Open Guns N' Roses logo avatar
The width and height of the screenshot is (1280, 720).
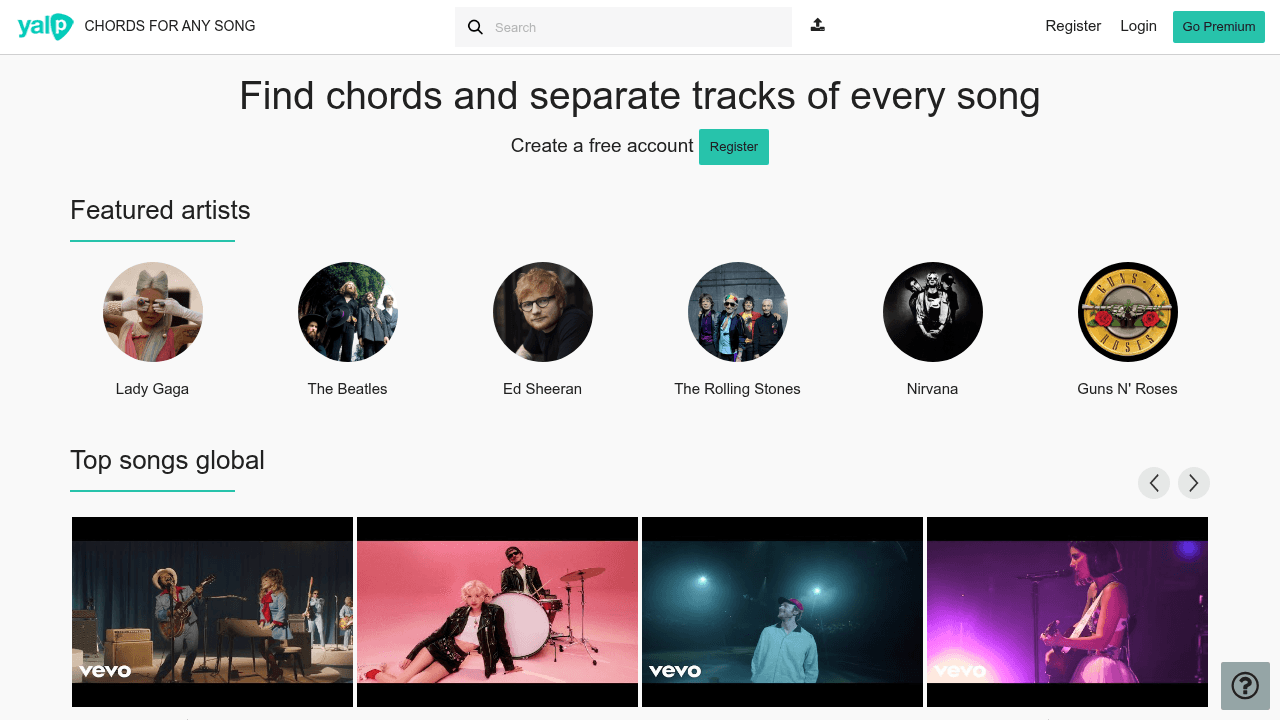coord(1128,312)
